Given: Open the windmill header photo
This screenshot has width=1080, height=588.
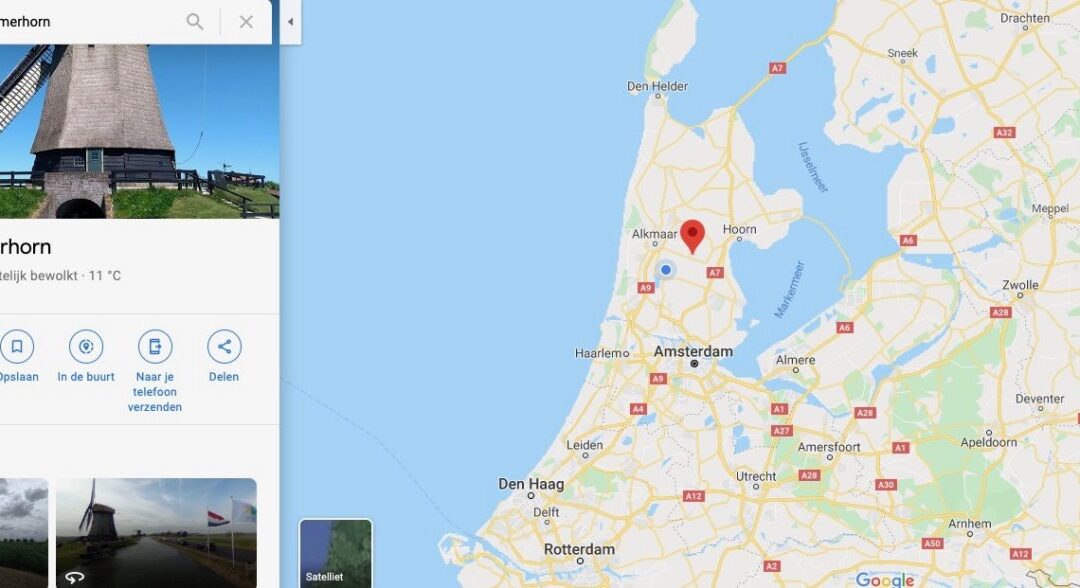Looking at the screenshot, I should [139, 132].
